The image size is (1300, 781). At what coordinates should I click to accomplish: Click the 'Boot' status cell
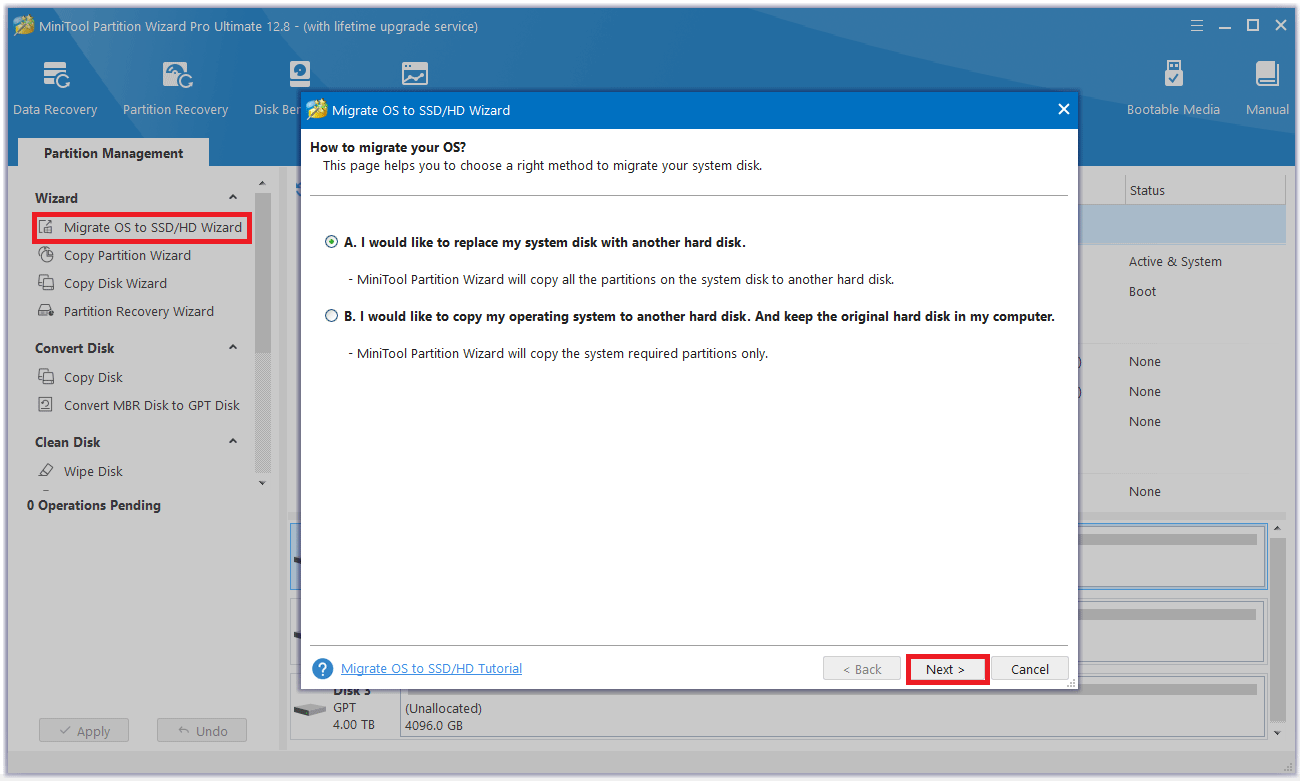[1142, 292]
